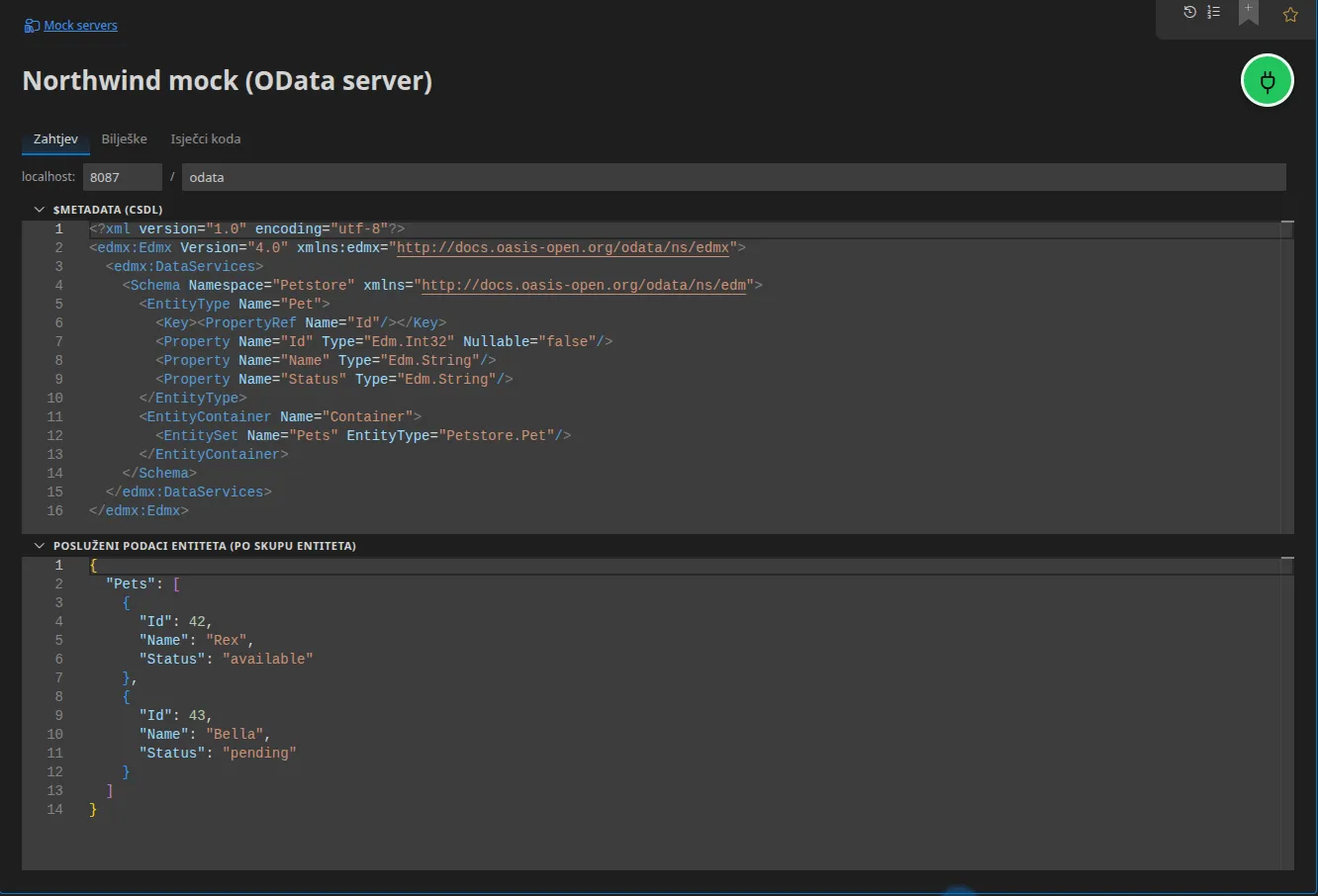Click the mock servers folder icon
The width and height of the screenshot is (1318, 896).
[32, 26]
